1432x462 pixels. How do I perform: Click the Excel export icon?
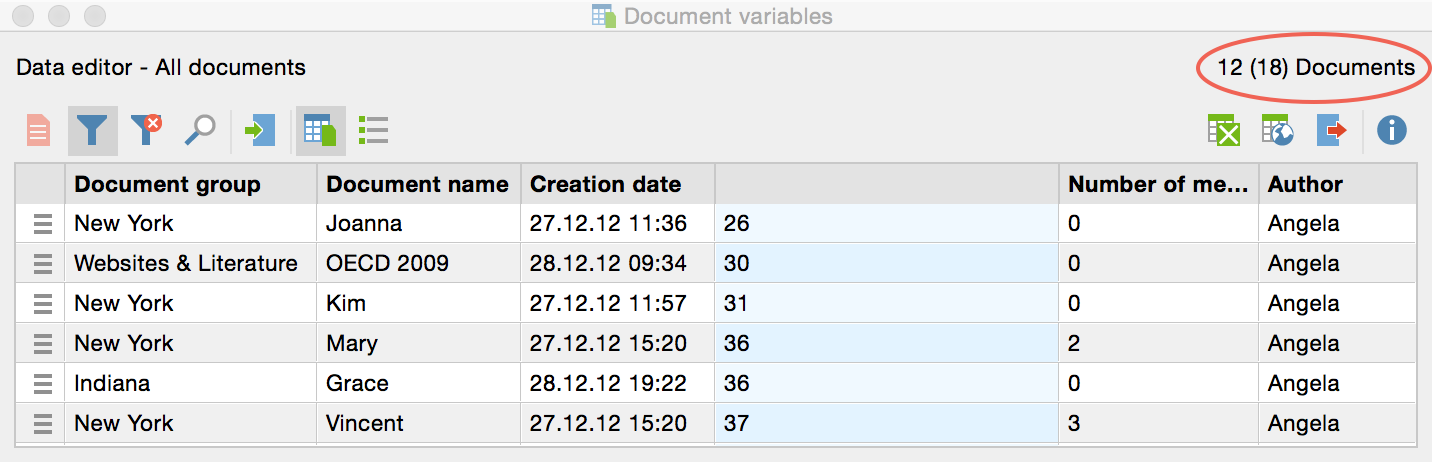pos(1224,130)
